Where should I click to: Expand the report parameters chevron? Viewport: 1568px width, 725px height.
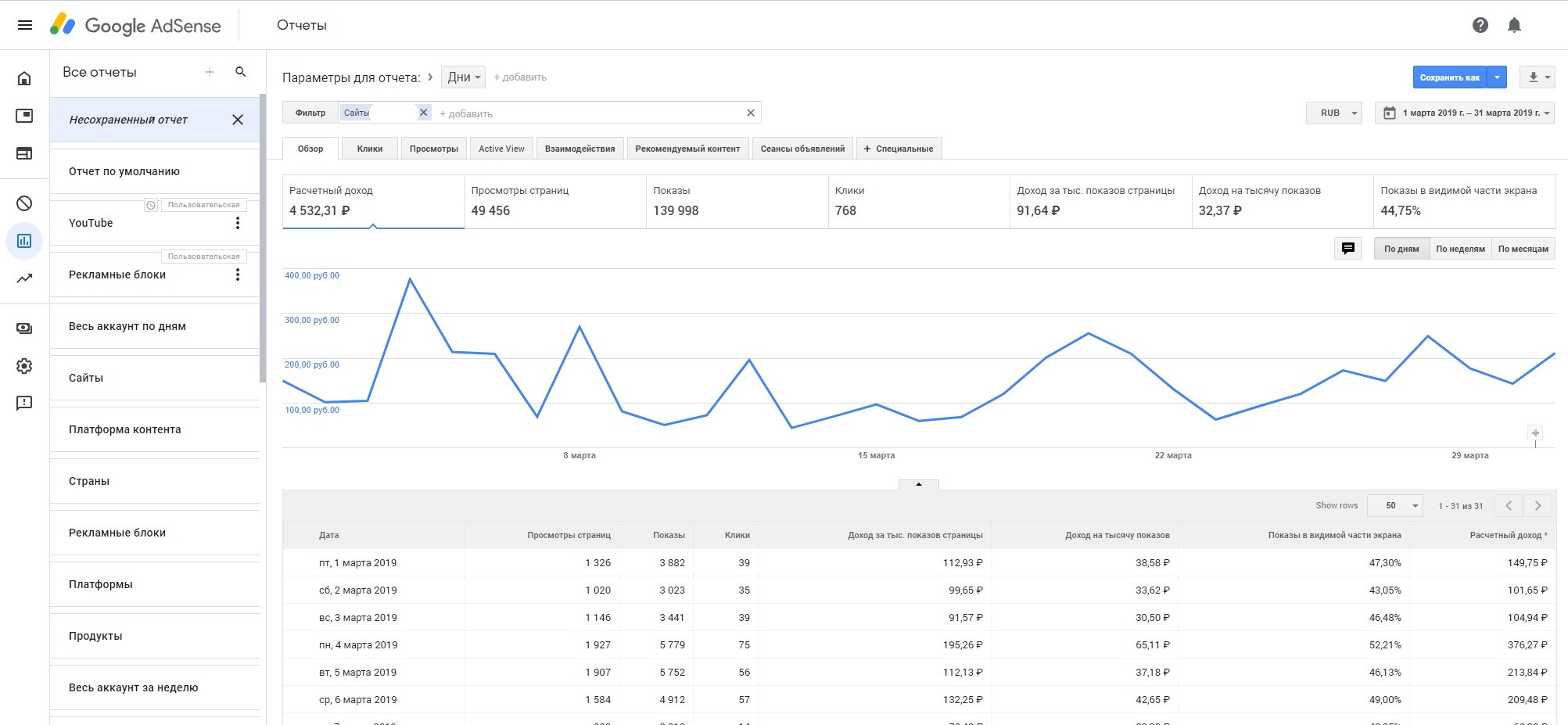pos(430,77)
